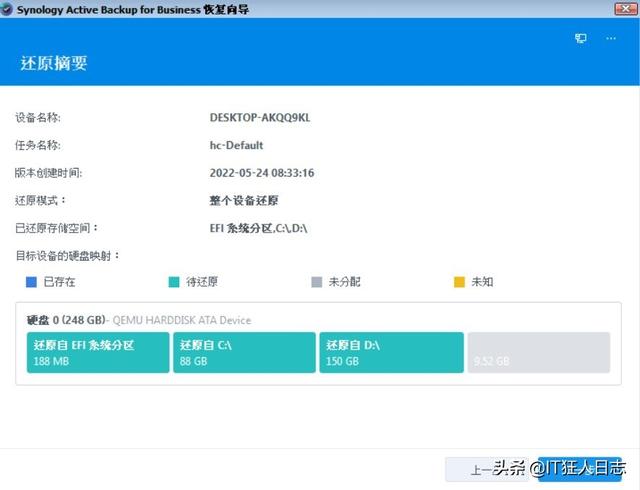Click the 目标设备的硬盘映射 label
640x490 pixels.
click(67, 256)
